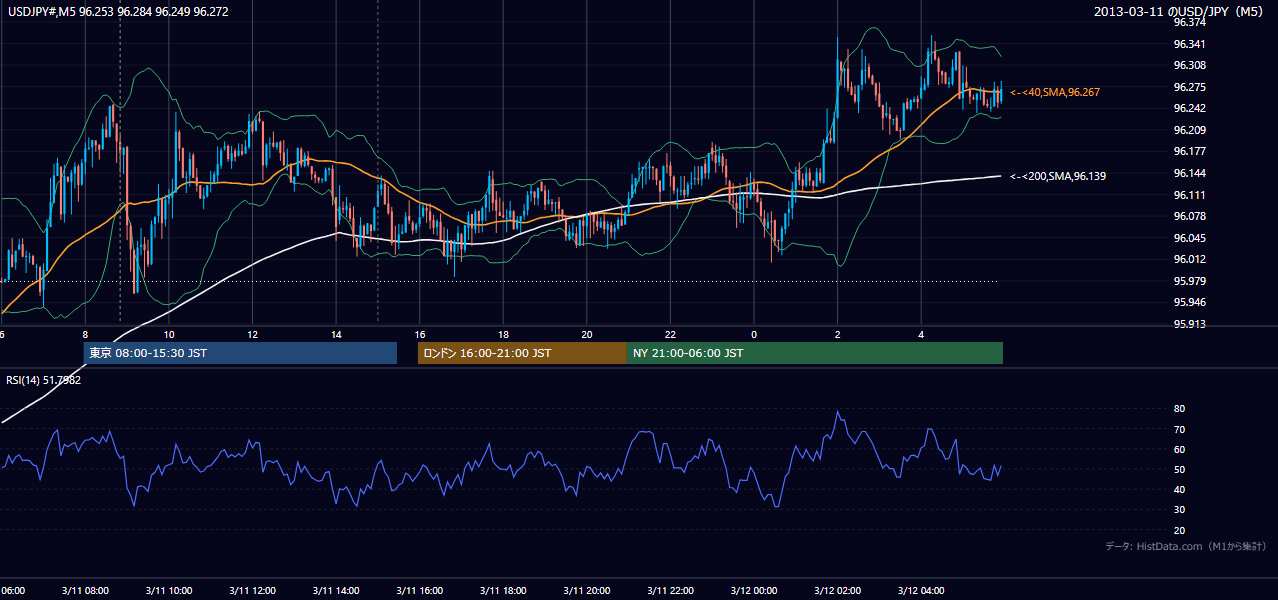1278x600 pixels.
Task: Click the RSI scale value 70
Action: pyautogui.click(x=1179, y=429)
